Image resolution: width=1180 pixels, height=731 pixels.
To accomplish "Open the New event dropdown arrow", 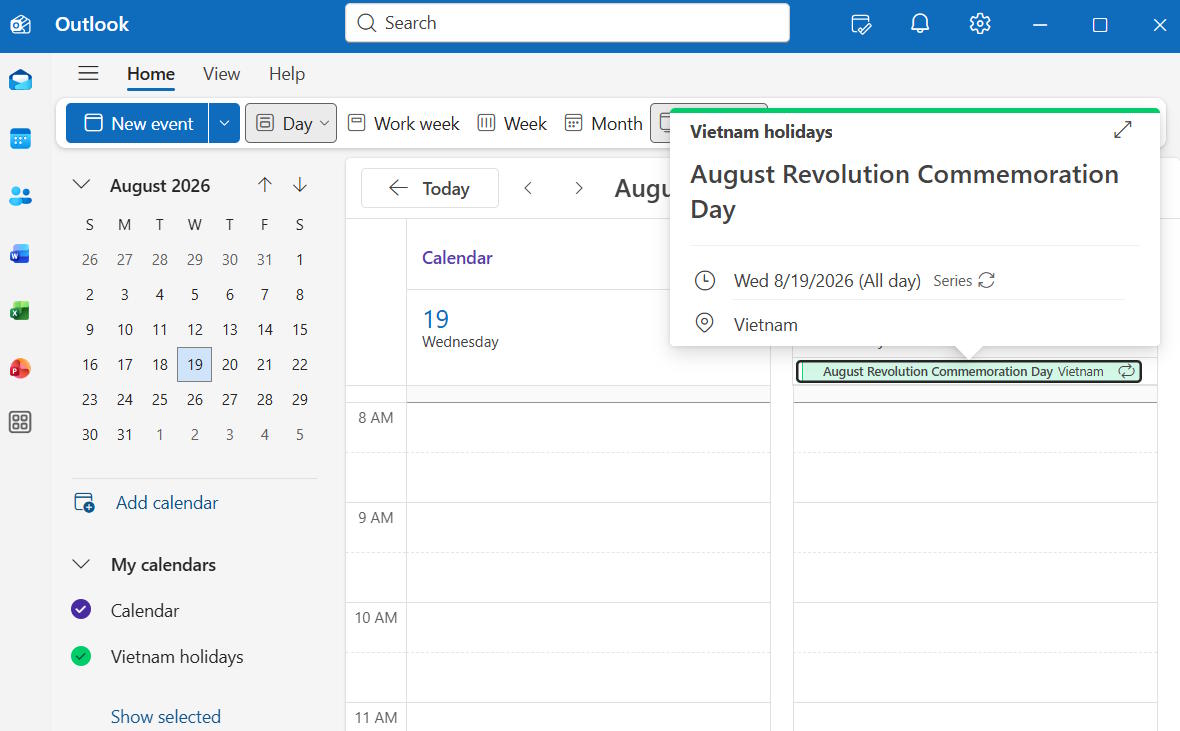I will (224, 123).
